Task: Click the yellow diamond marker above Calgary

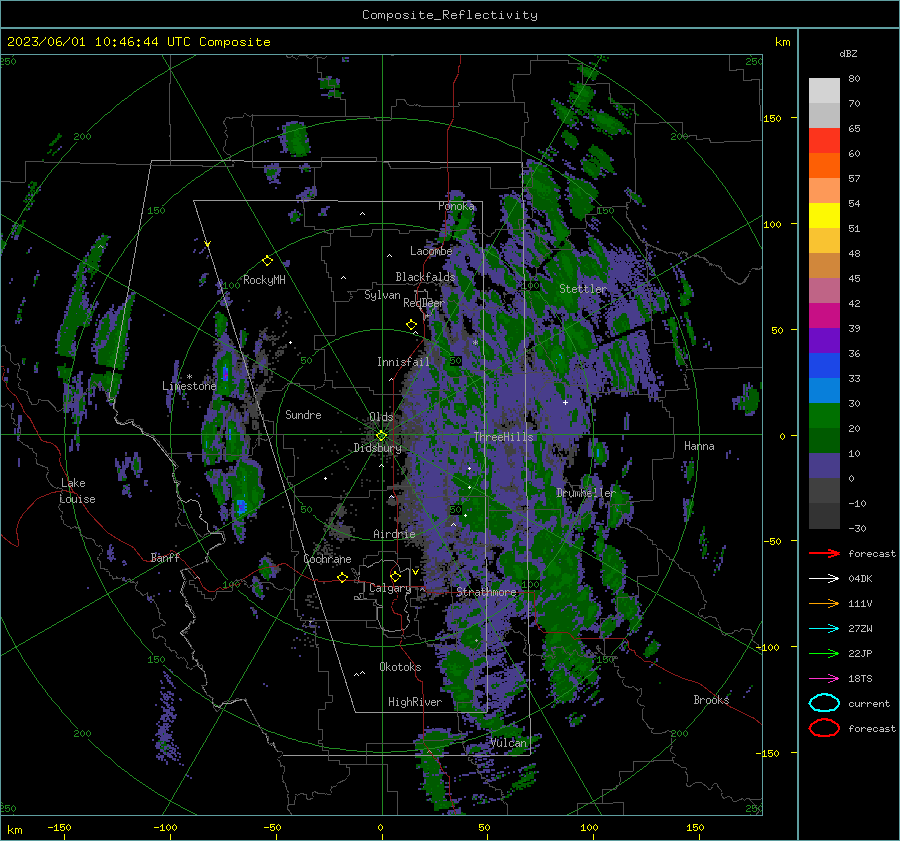Action: (395, 576)
